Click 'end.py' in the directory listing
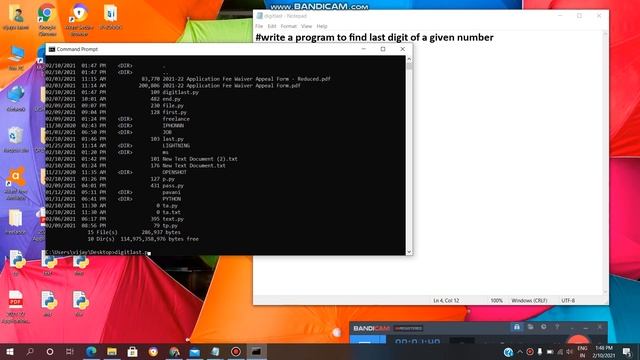 [171, 99]
